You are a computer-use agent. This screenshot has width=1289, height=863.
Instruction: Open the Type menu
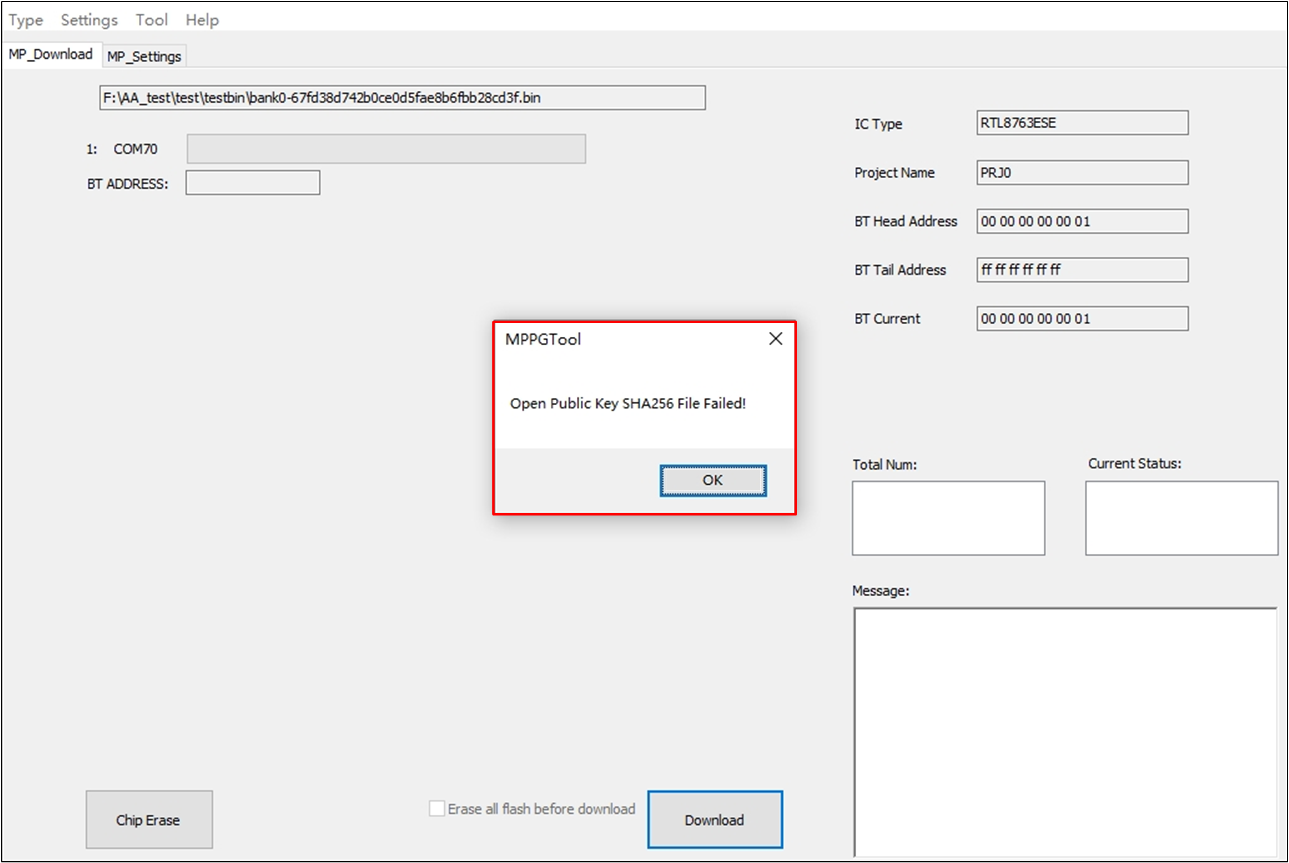coord(26,20)
